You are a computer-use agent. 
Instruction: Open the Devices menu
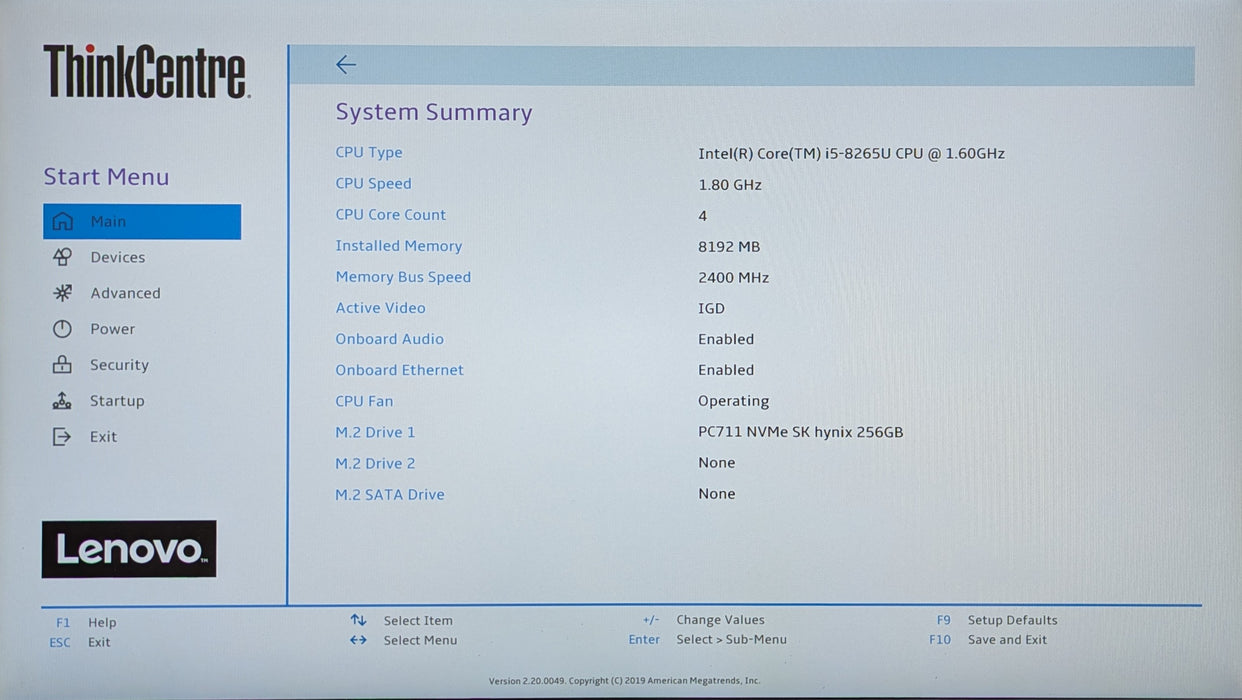[x=117, y=257]
